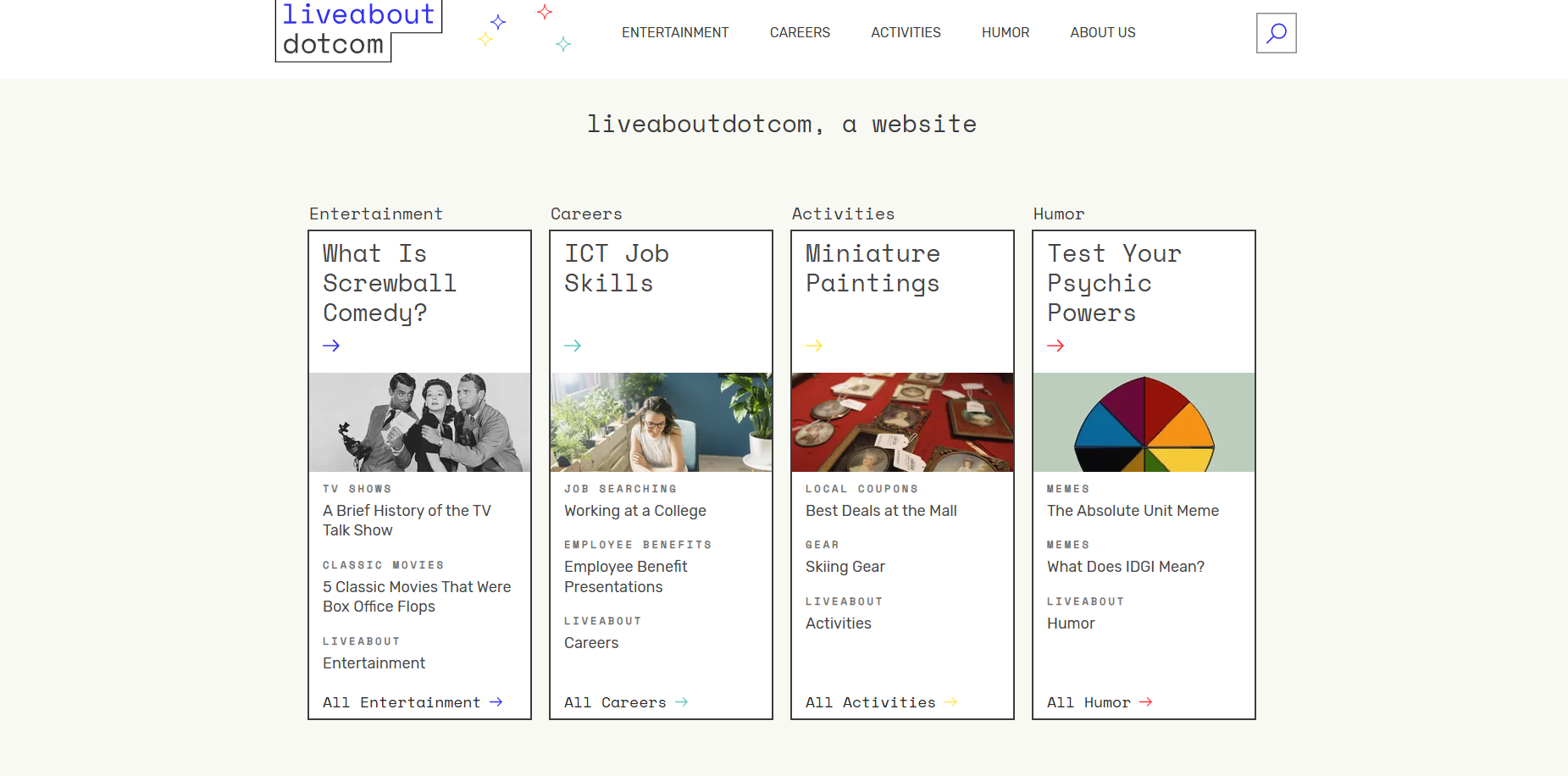This screenshot has height=776, width=1568.
Task: Open 'A Brief History of the TV Talk Show'
Action: (407, 520)
